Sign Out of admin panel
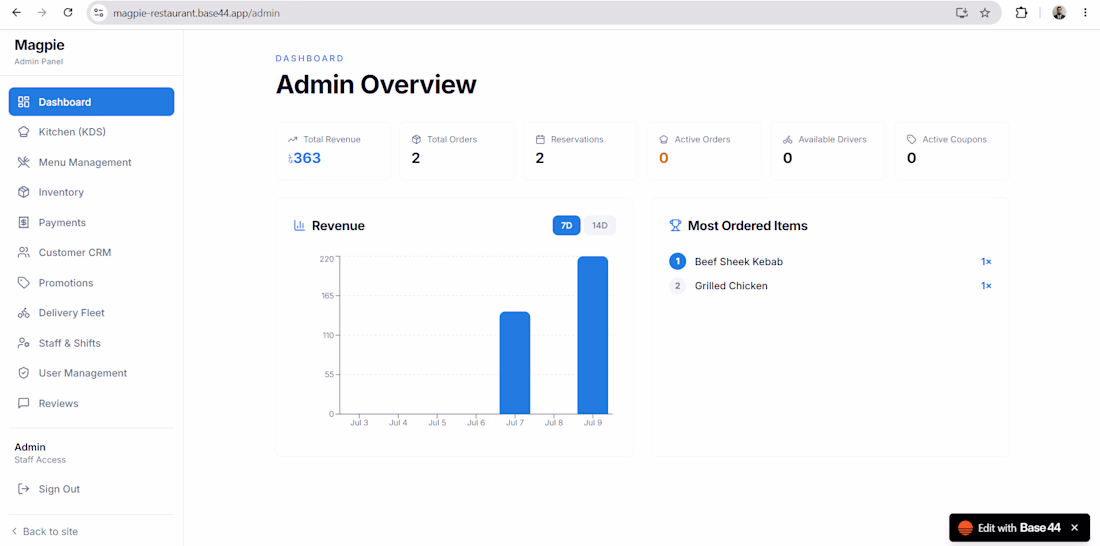This screenshot has width=1100, height=546. tap(91, 488)
